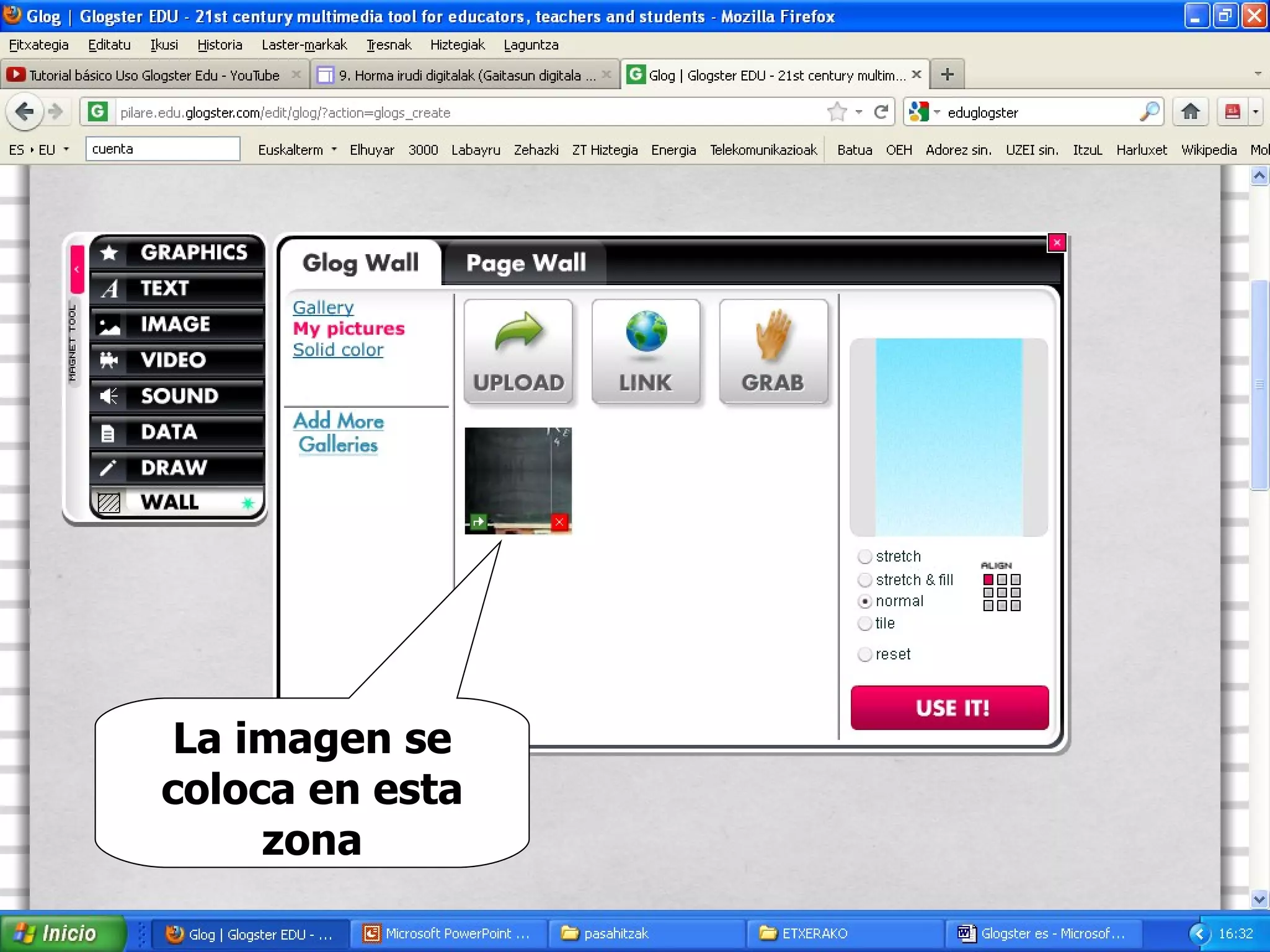Image resolution: width=1270 pixels, height=952 pixels.
Task: Open the Solid color link
Action: pyautogui.click(x=338, y=350)
